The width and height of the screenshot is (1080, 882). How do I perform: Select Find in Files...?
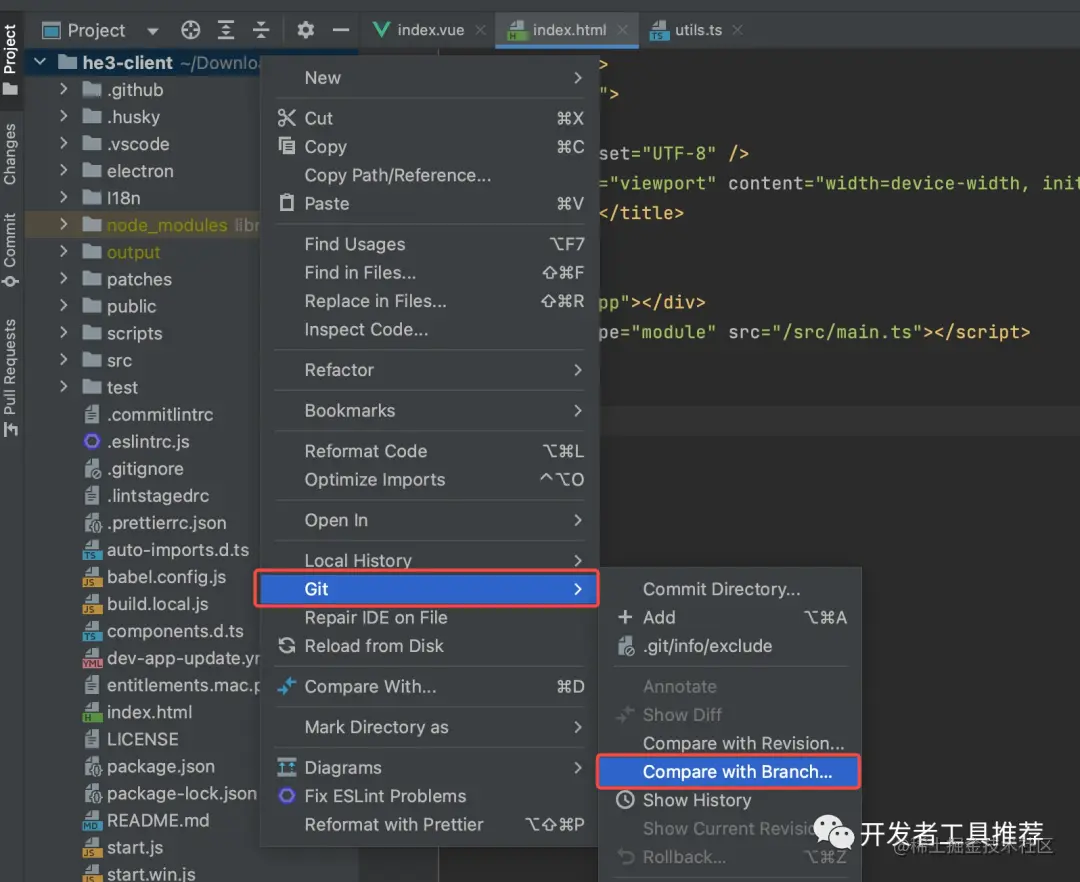tap(430, 273)
